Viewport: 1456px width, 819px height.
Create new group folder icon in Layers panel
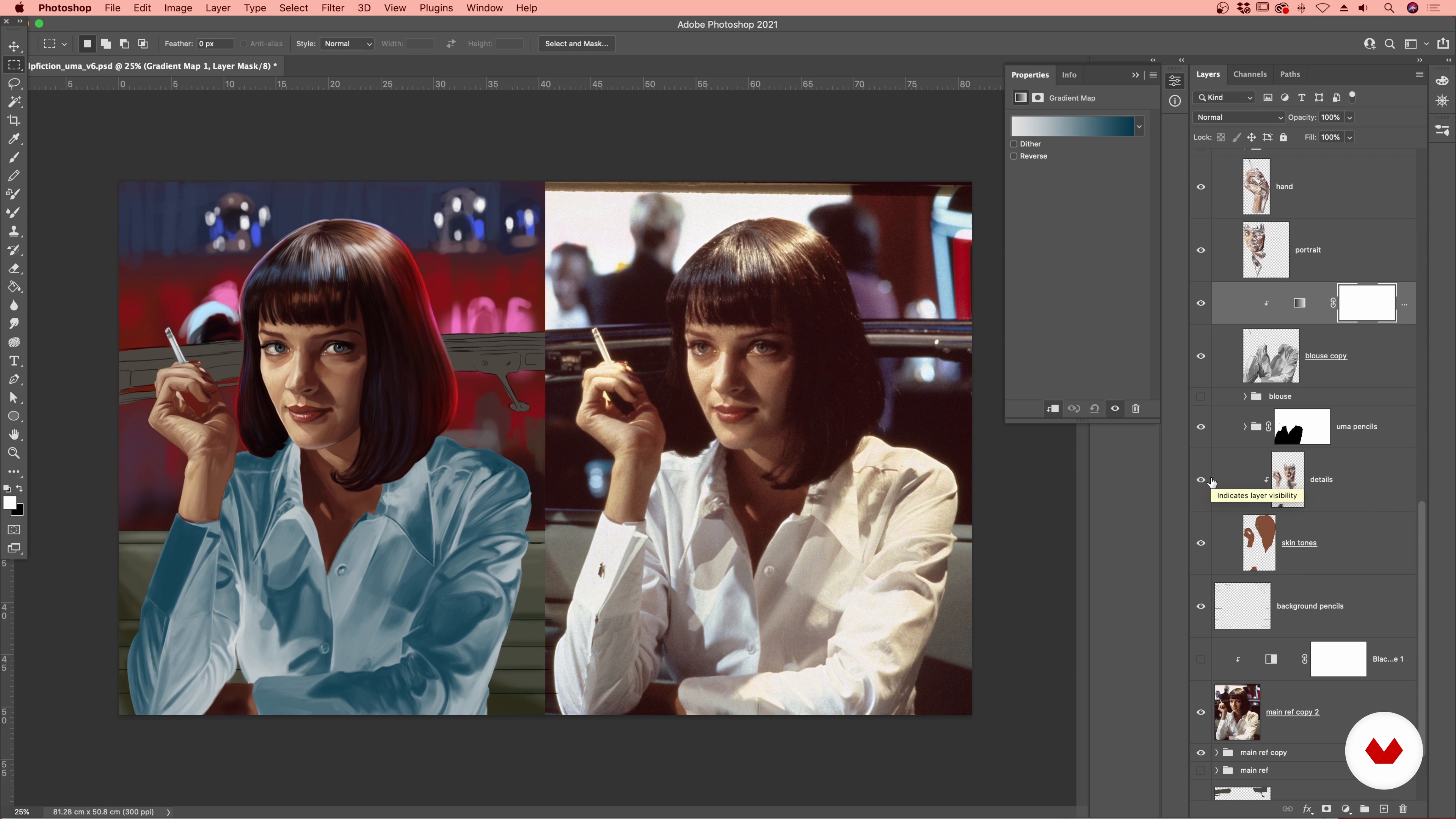(x=1365, y=809)
